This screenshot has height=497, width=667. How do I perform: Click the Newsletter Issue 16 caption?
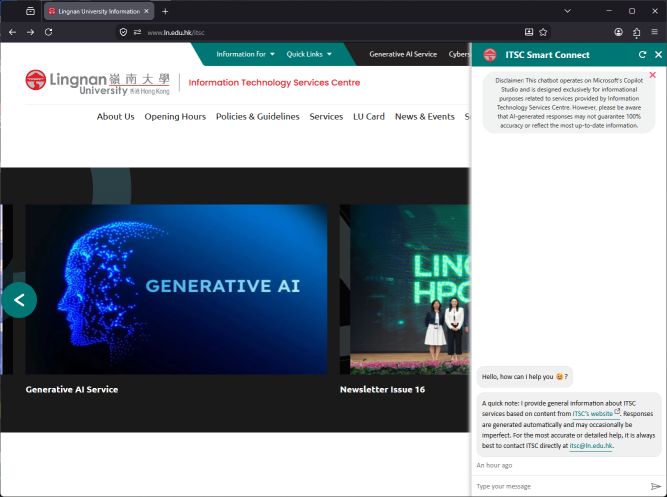click(382, 389)
